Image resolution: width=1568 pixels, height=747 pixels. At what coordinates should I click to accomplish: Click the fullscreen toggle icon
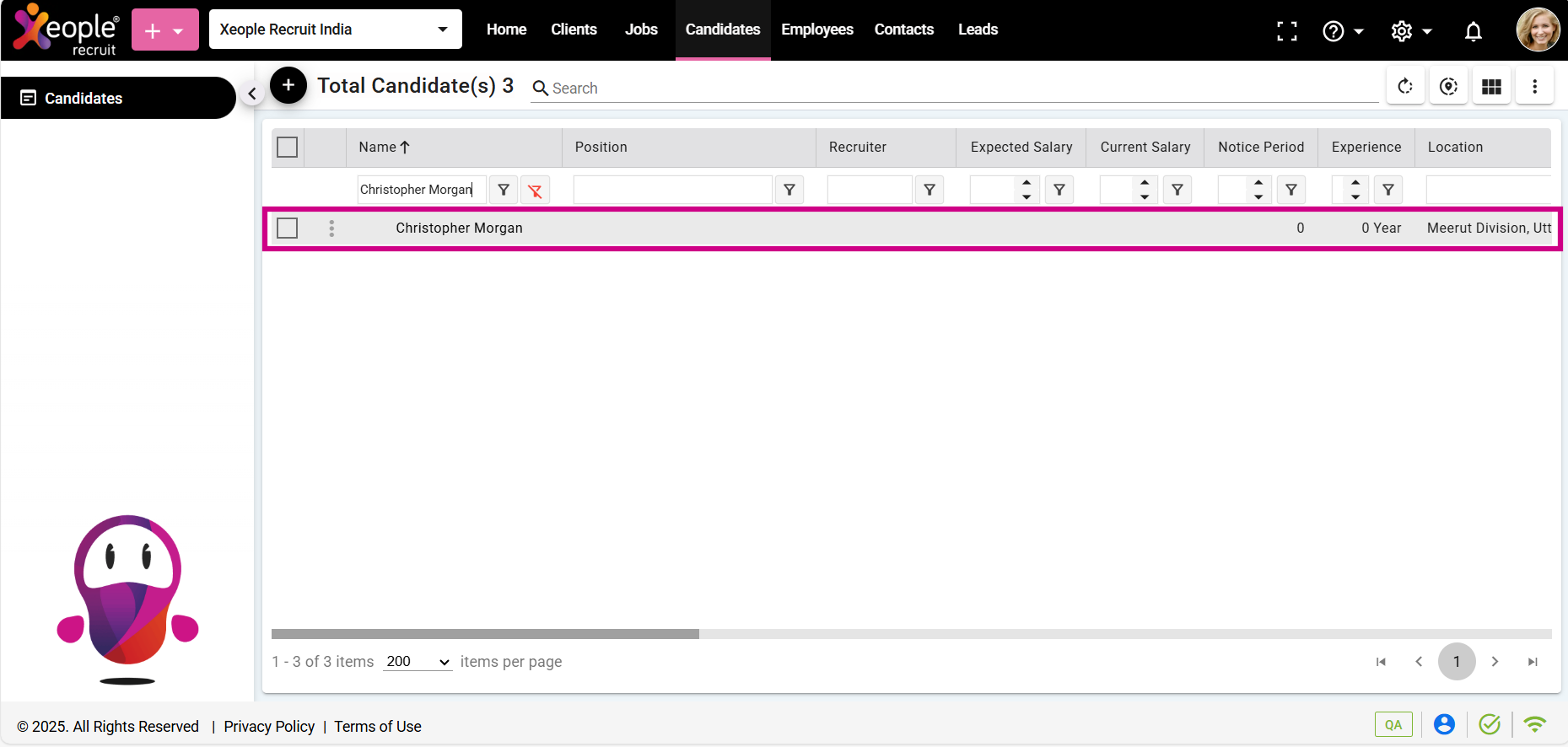(x=1286, y=31)
